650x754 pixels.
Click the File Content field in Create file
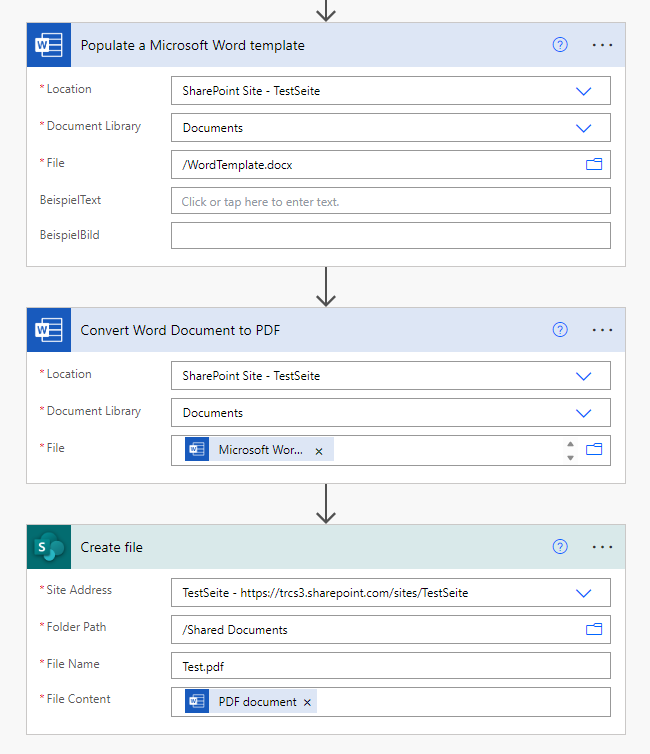(x=391, y=702)
